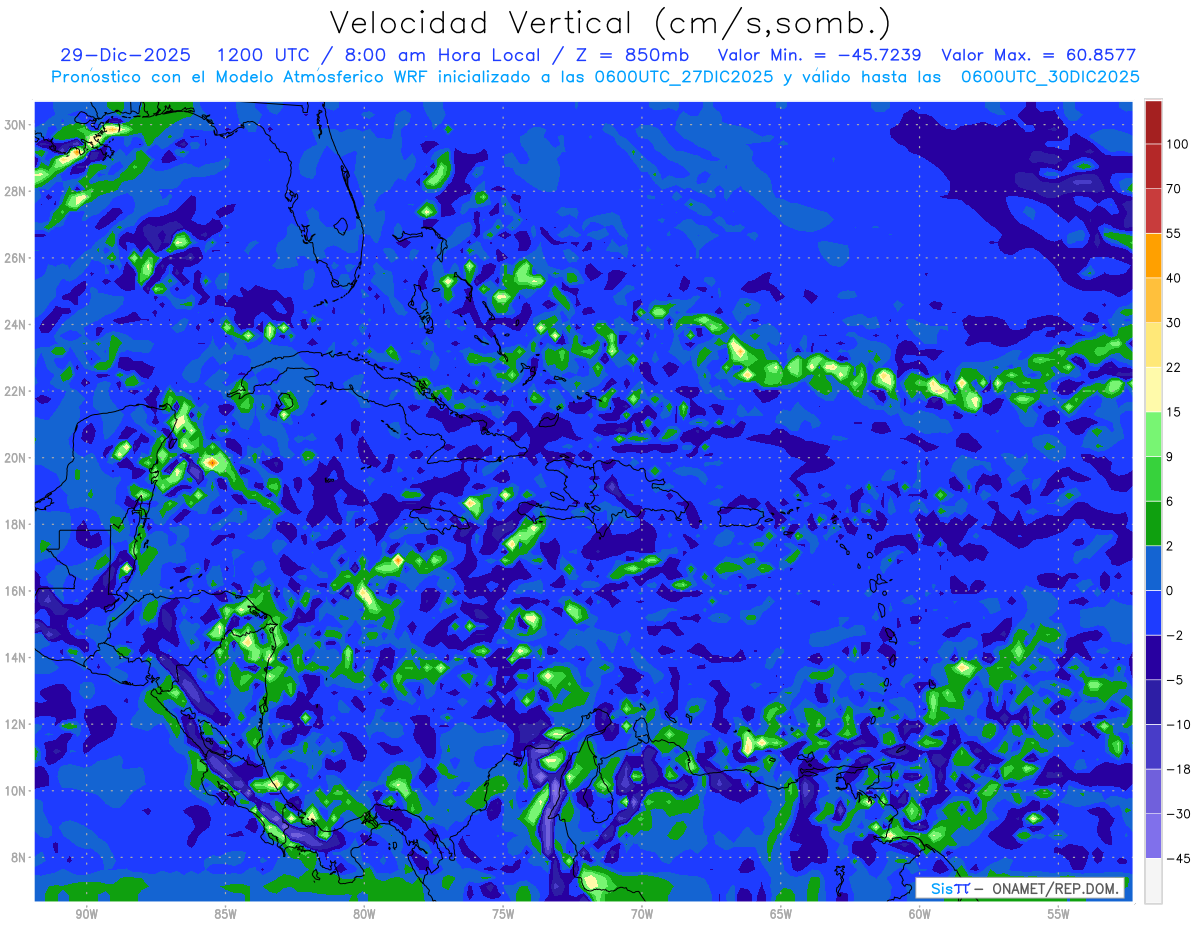Click the "85W" longitude label

pos(225,914)
